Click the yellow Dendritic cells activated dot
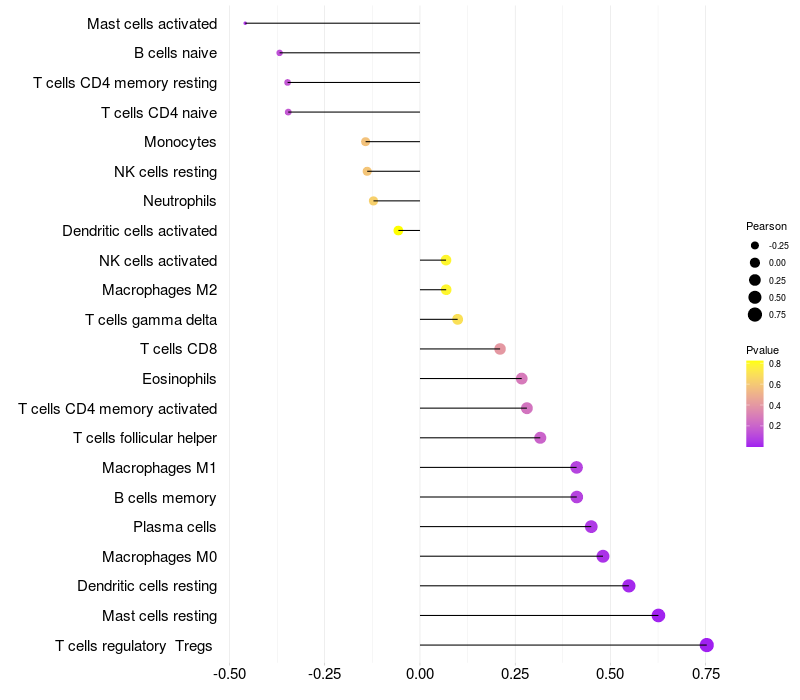800x700 pixels. (x=398, y=231)
